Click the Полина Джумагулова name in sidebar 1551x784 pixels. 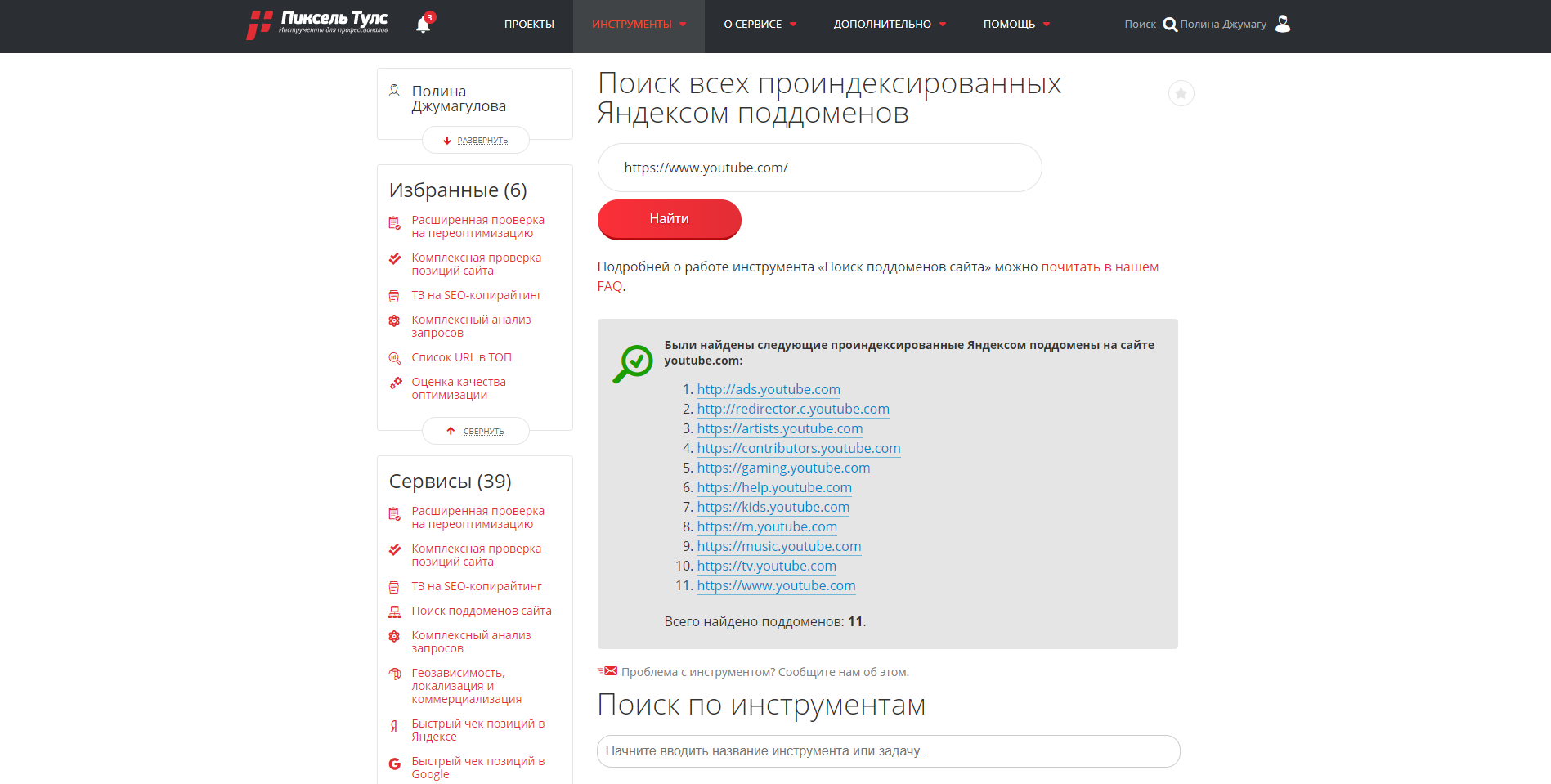click(x=459, y=99)
